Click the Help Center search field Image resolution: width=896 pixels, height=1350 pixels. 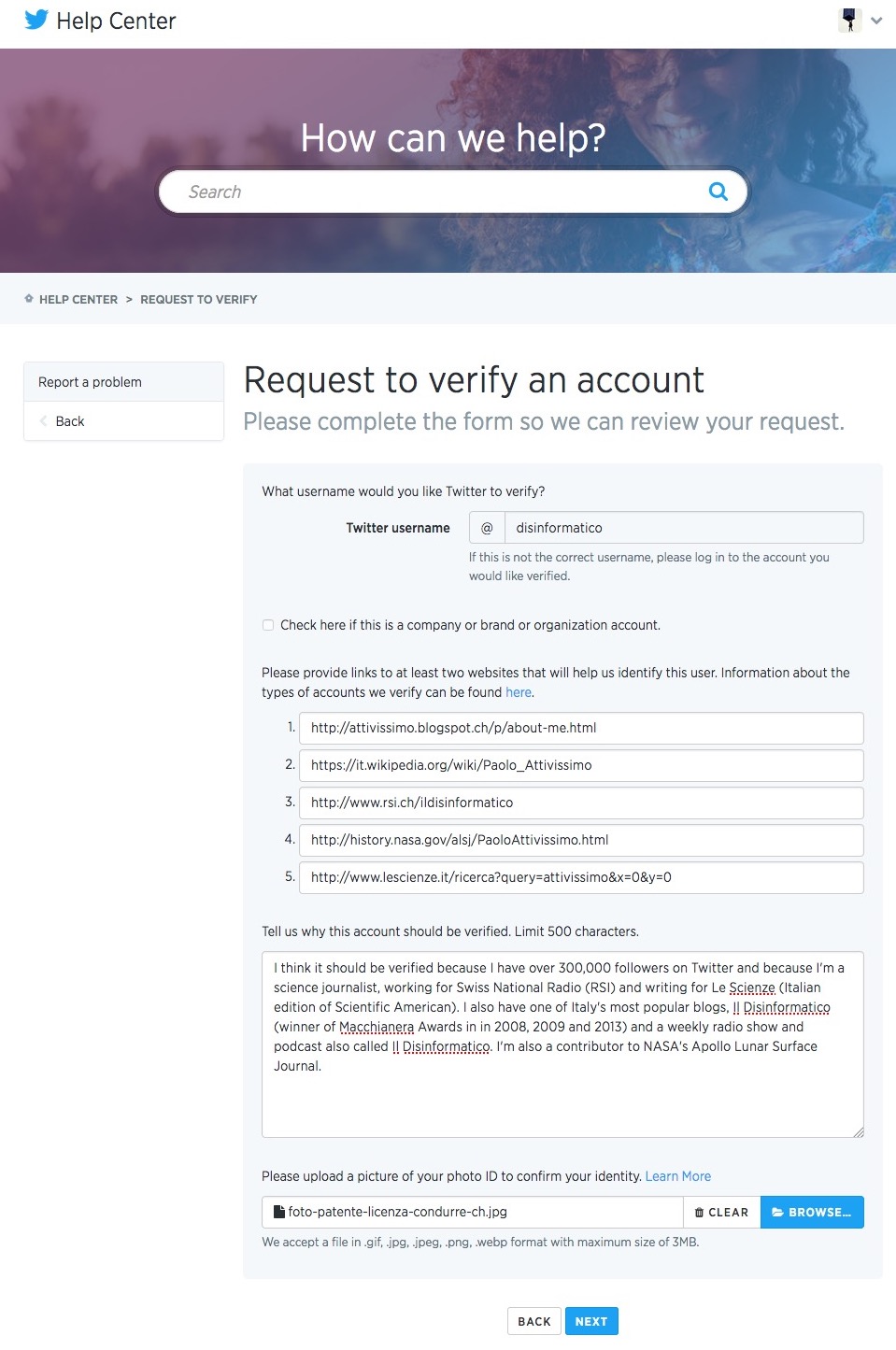[439, 192]
